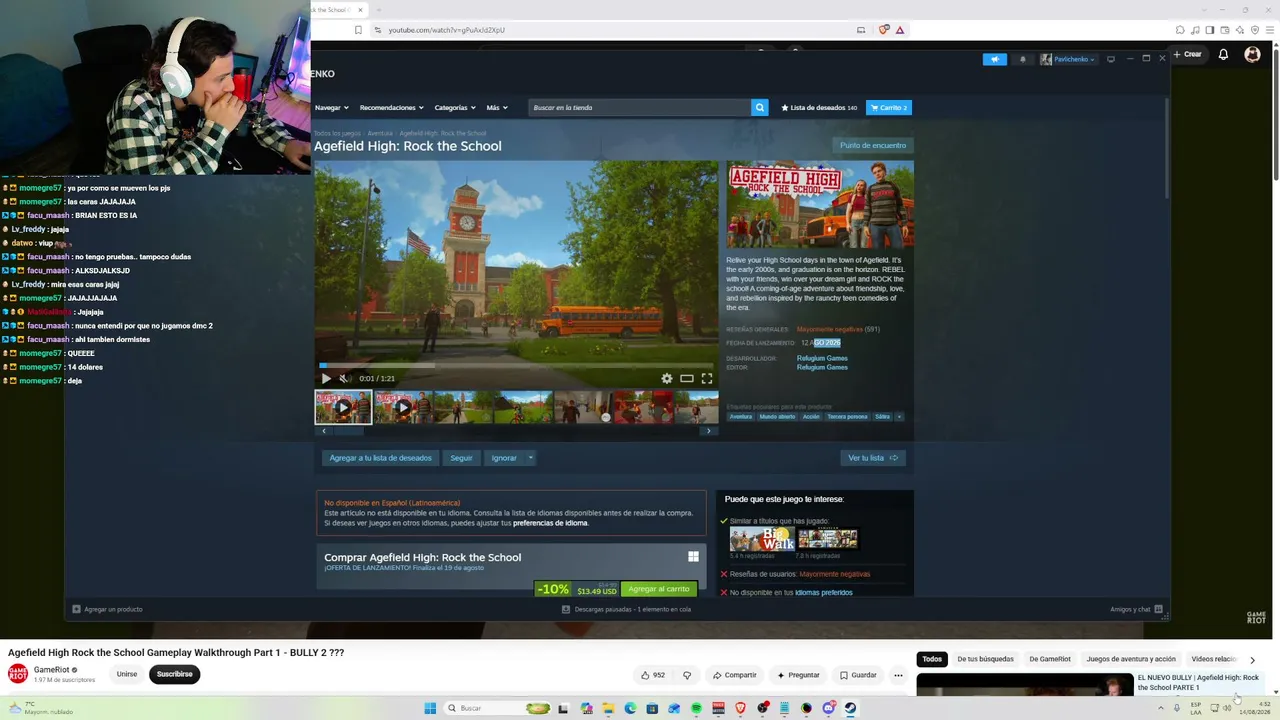The width and height of the screenshot is (1280, 720).
Task: Click the Seguir button
Action: [x=461, y=458]
